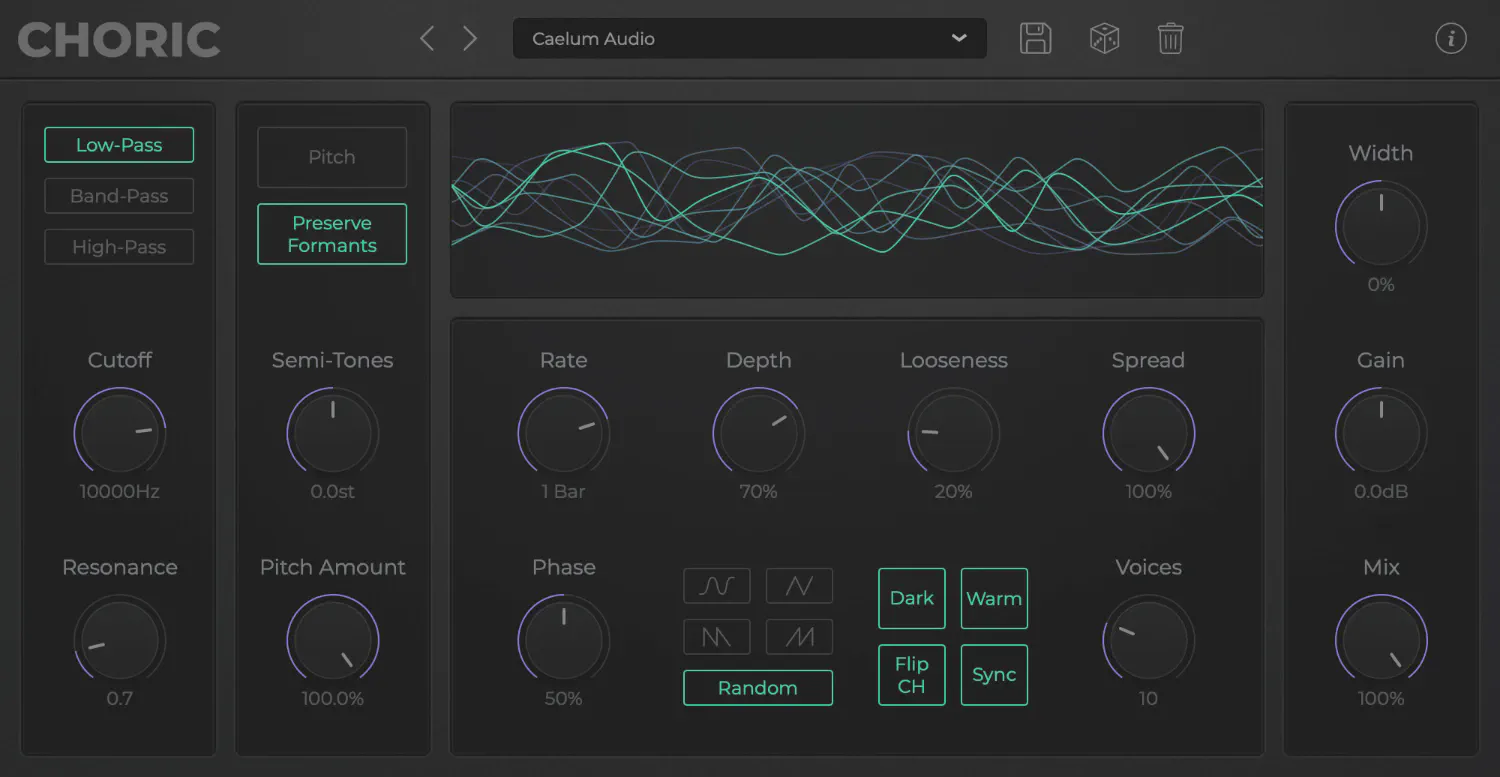Image resolution: width=1500 pixels, height=777 pixels.
Task: Randomize settings with the dice icon
Action: point(1104,39)
